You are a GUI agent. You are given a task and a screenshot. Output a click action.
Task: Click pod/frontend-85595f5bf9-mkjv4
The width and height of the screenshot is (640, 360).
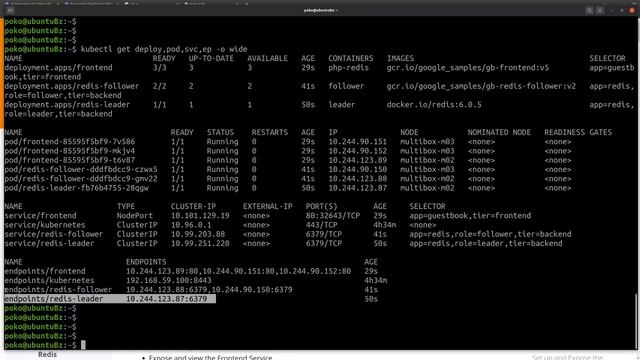tap(70, 151)
